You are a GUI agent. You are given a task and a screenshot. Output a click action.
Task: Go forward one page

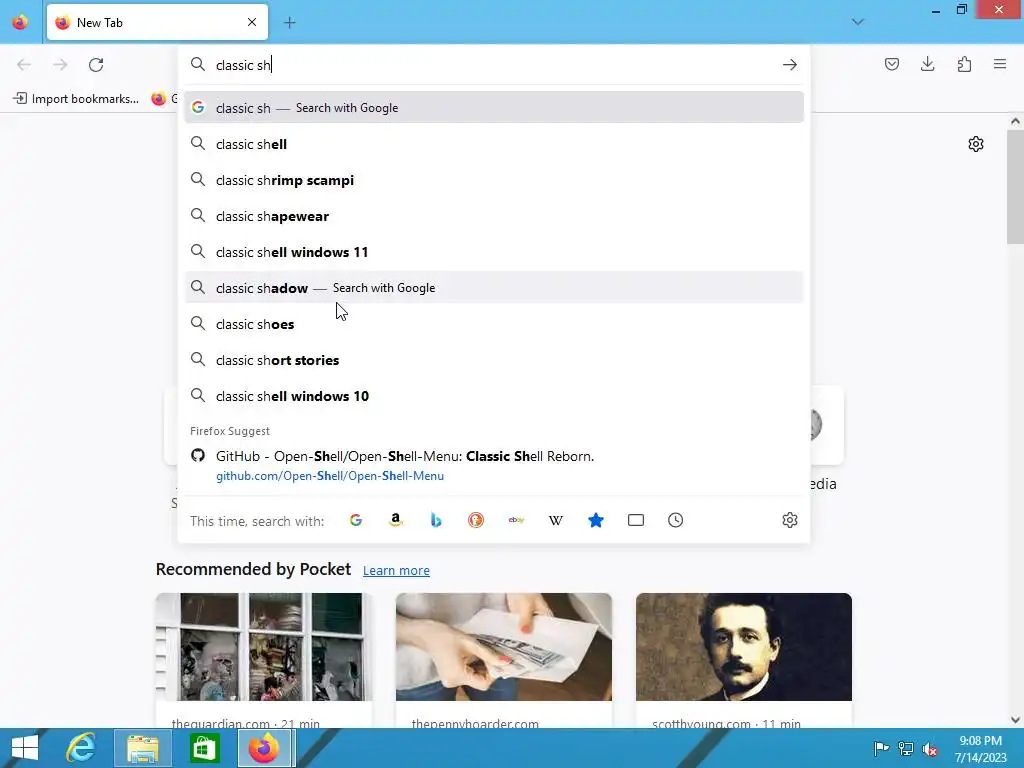pyautogui.click(x=60, y=65)
